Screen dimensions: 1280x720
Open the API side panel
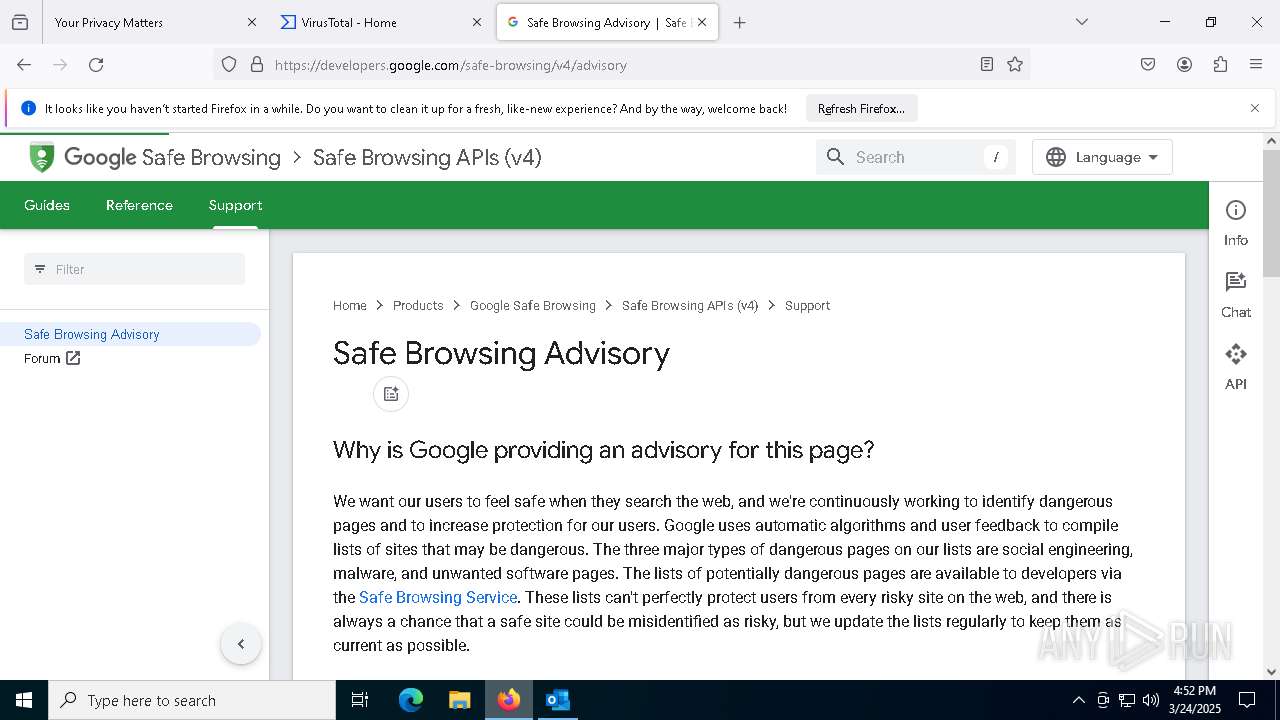1236,367
